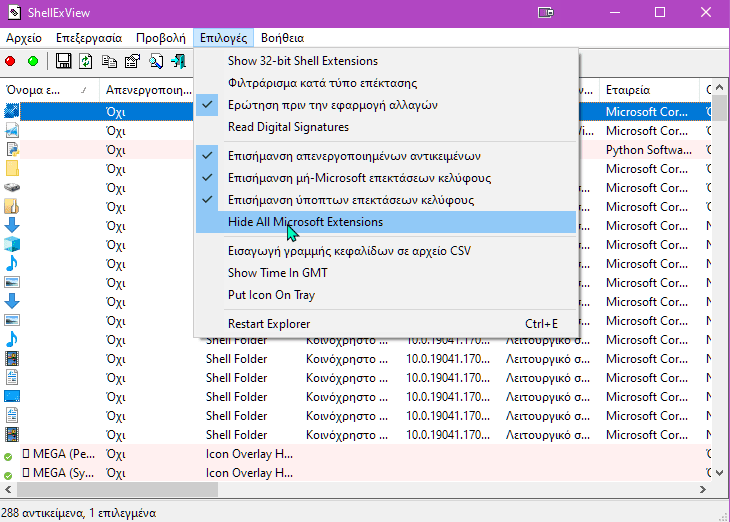Click the horizontal scrollbar left arrow
The width and height of the screenshot is (730, 522).
[x=8, y=489]
